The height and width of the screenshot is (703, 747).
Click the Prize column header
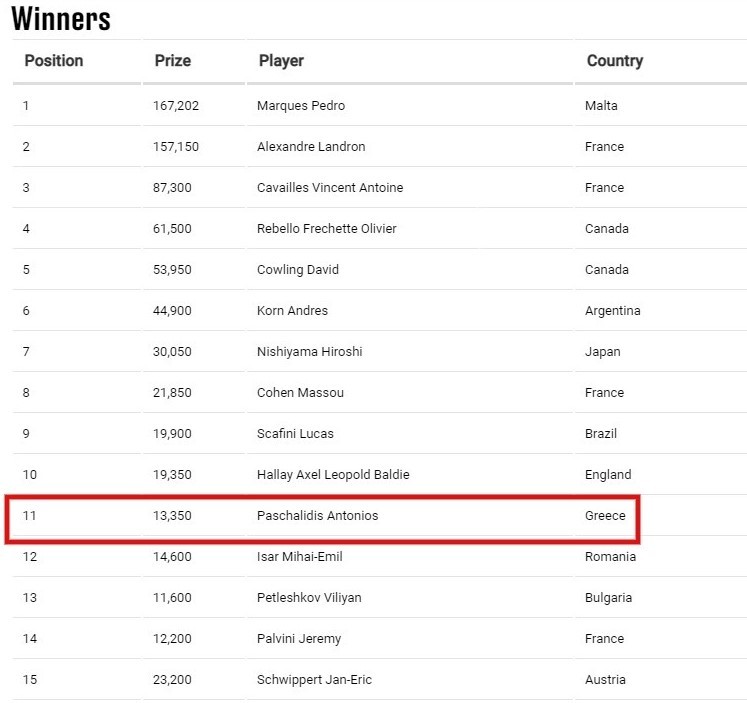pyautogui.click(x=172, y=61)
